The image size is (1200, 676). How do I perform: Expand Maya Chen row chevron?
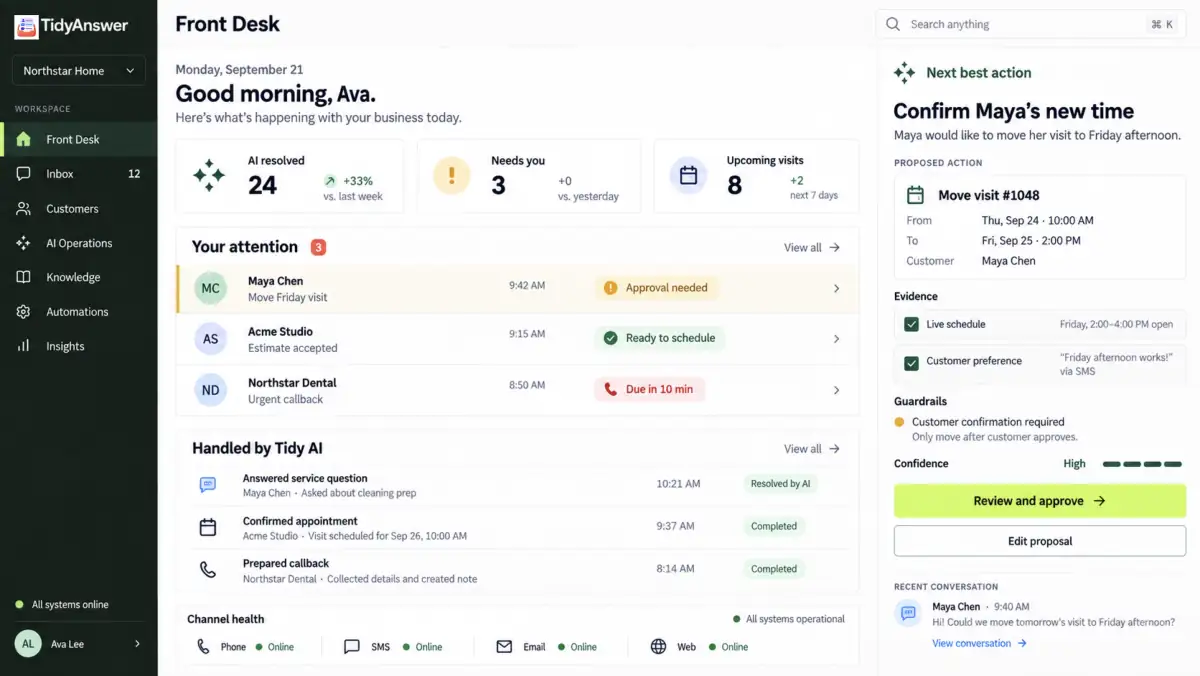(837, 288)
